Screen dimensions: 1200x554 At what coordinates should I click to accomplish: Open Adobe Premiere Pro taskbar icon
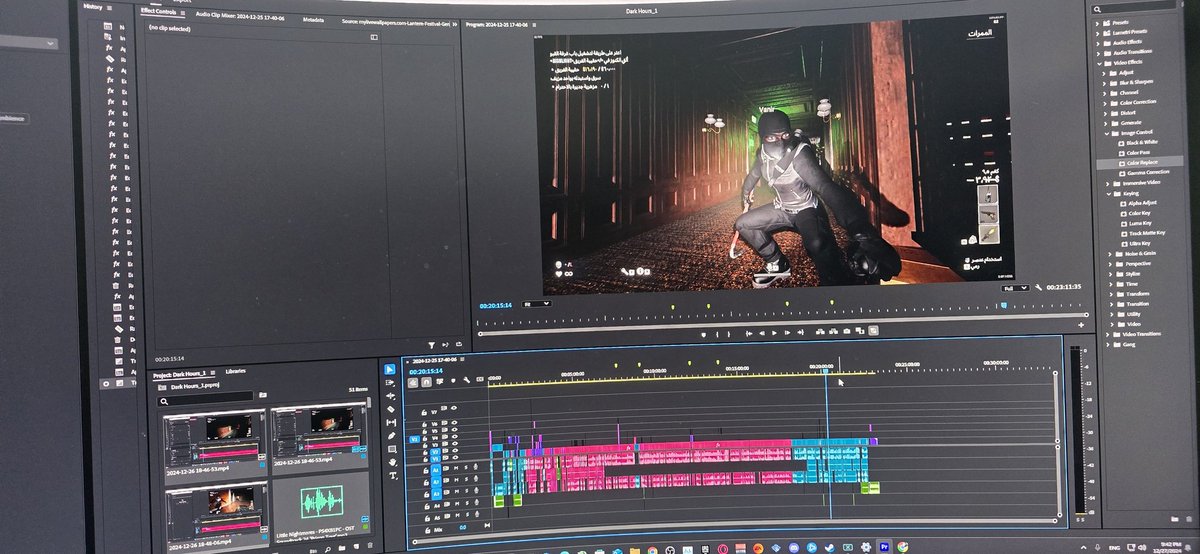point(884,547)
